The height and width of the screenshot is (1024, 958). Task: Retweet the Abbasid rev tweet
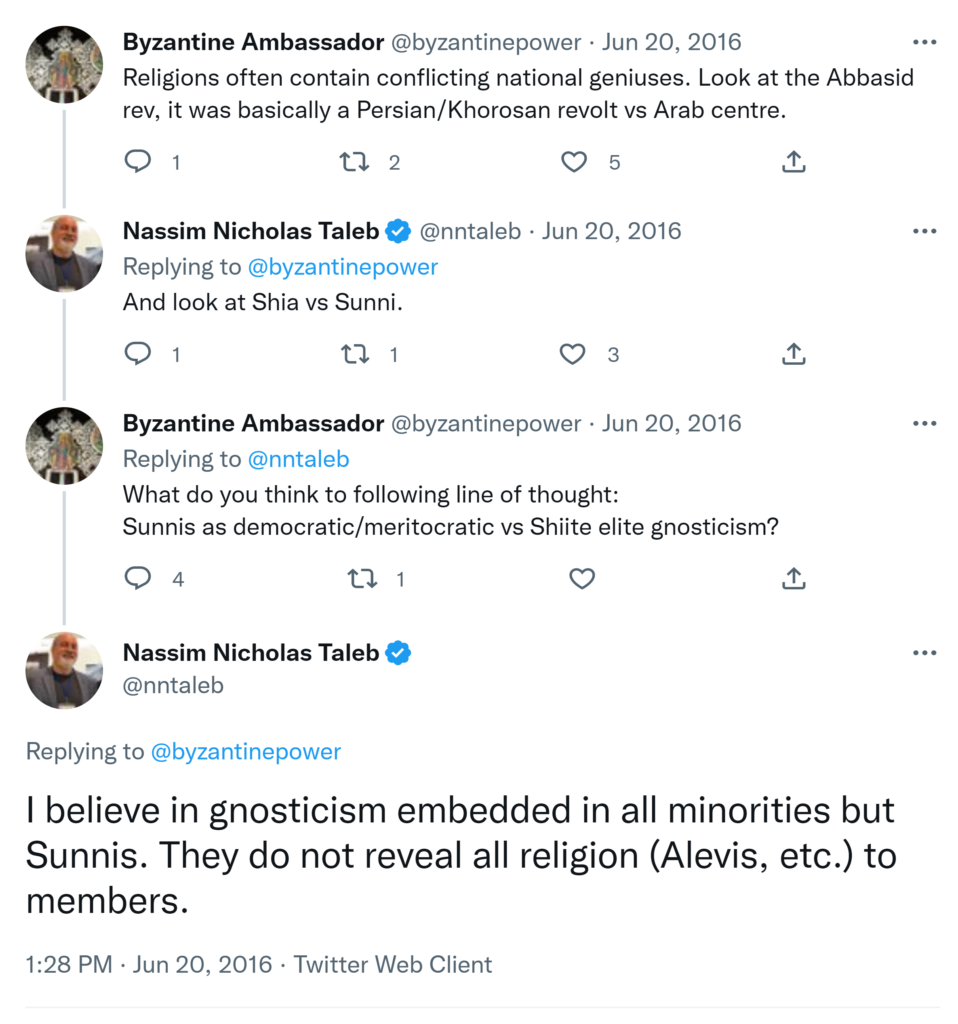[355, 162]
